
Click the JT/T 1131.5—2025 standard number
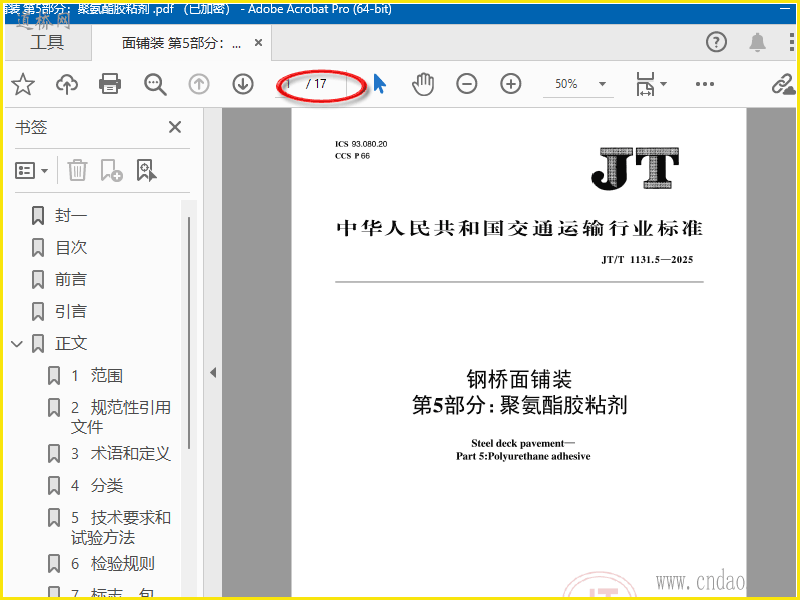[647, 260]
